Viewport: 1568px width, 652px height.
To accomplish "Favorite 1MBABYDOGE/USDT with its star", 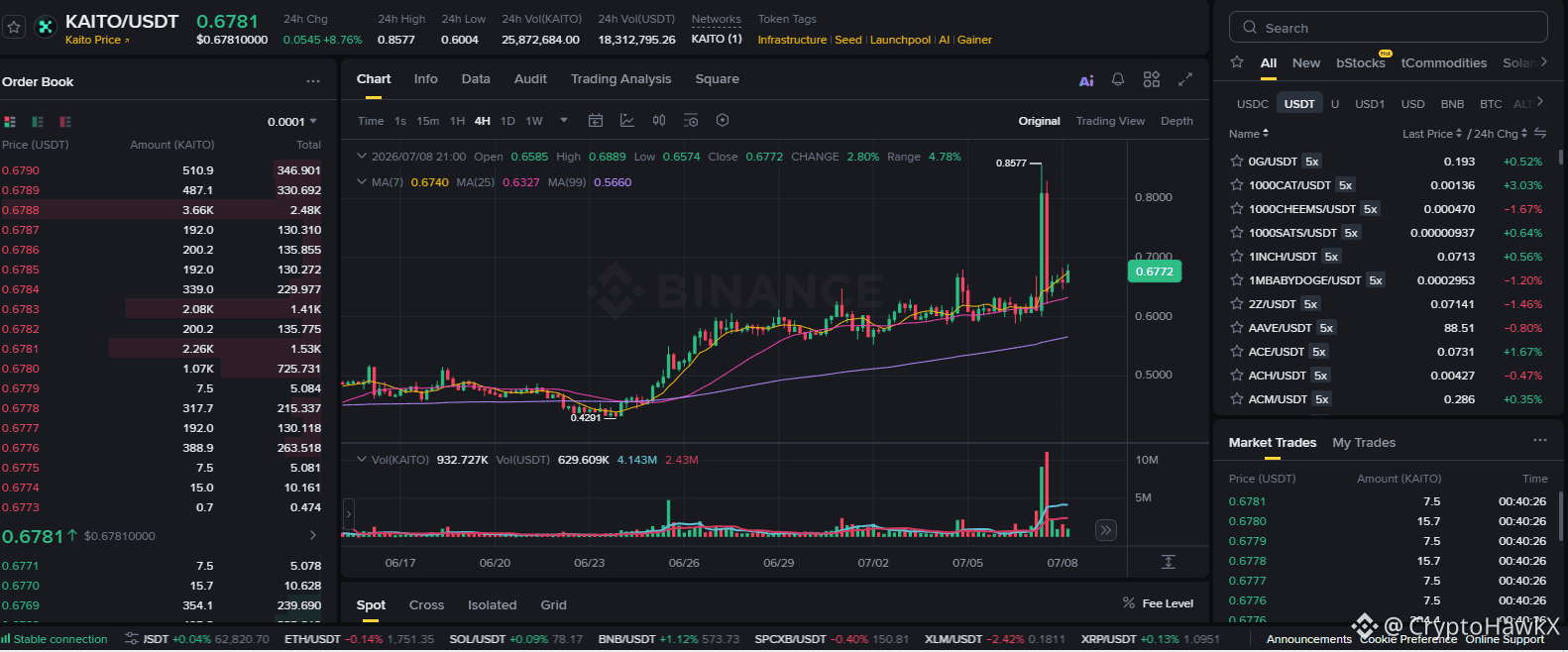I will pyautogui.click(x=1237, y=280).
